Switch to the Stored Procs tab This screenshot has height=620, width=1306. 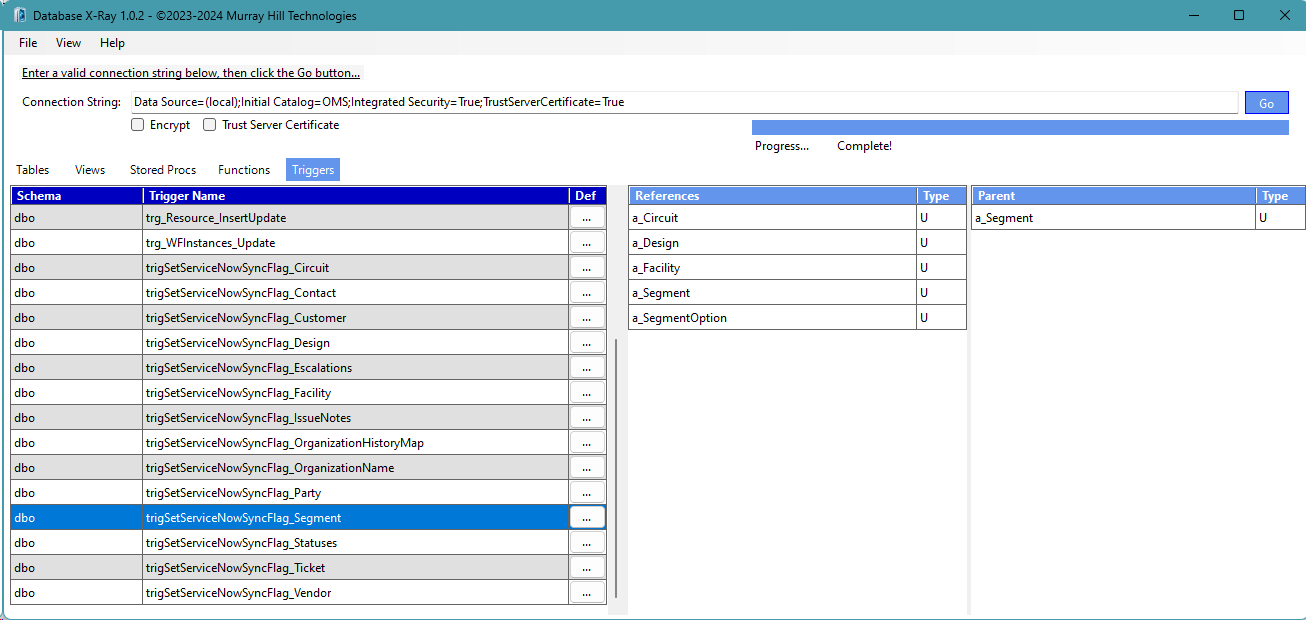[163, 170]
